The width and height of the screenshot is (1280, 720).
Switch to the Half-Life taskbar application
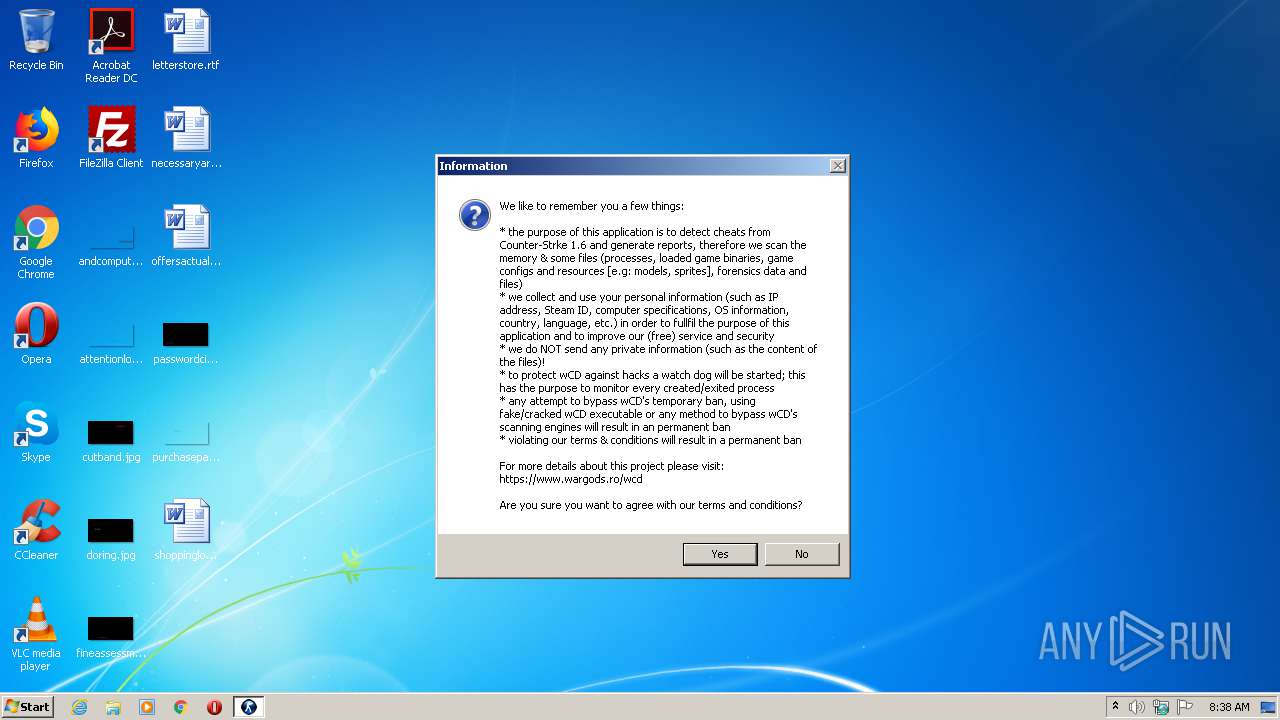point(248,707)
